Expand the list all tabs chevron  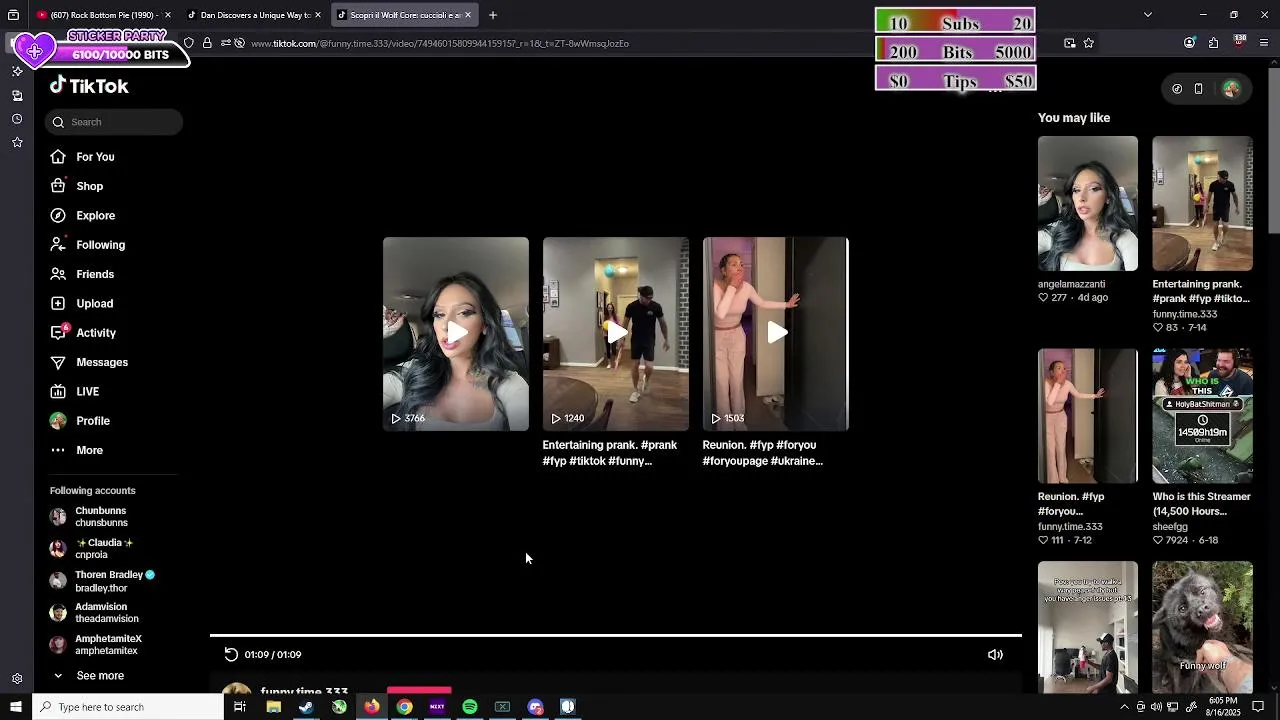pos(1147,15)
